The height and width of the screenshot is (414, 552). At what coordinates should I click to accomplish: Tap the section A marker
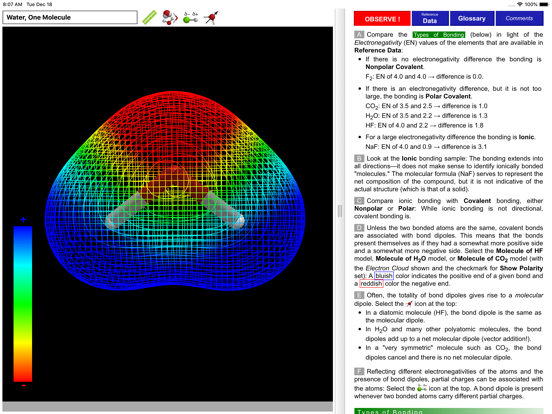coord(359,34)
